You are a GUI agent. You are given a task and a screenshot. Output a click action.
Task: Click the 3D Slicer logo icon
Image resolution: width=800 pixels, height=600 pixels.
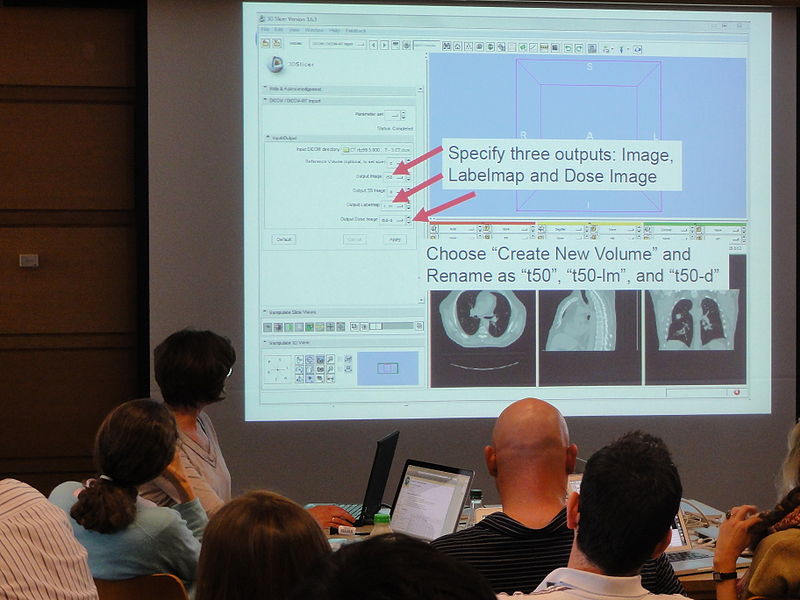276,64
